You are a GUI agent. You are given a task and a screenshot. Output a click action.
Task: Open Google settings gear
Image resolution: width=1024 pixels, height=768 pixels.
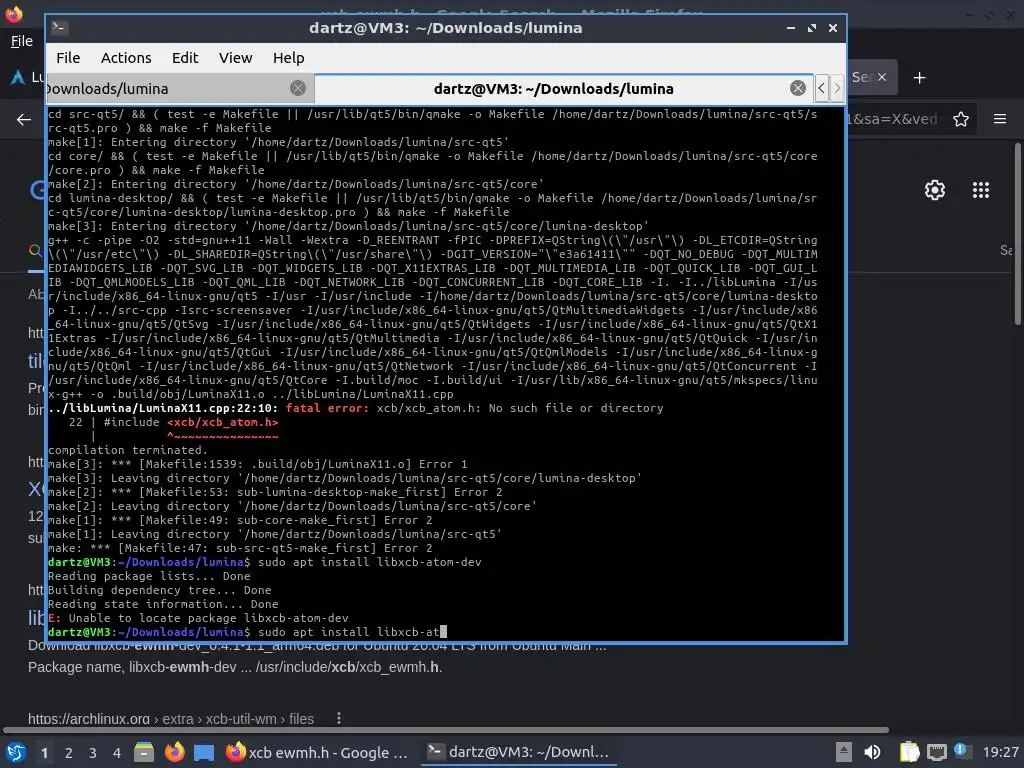[935, 190]
